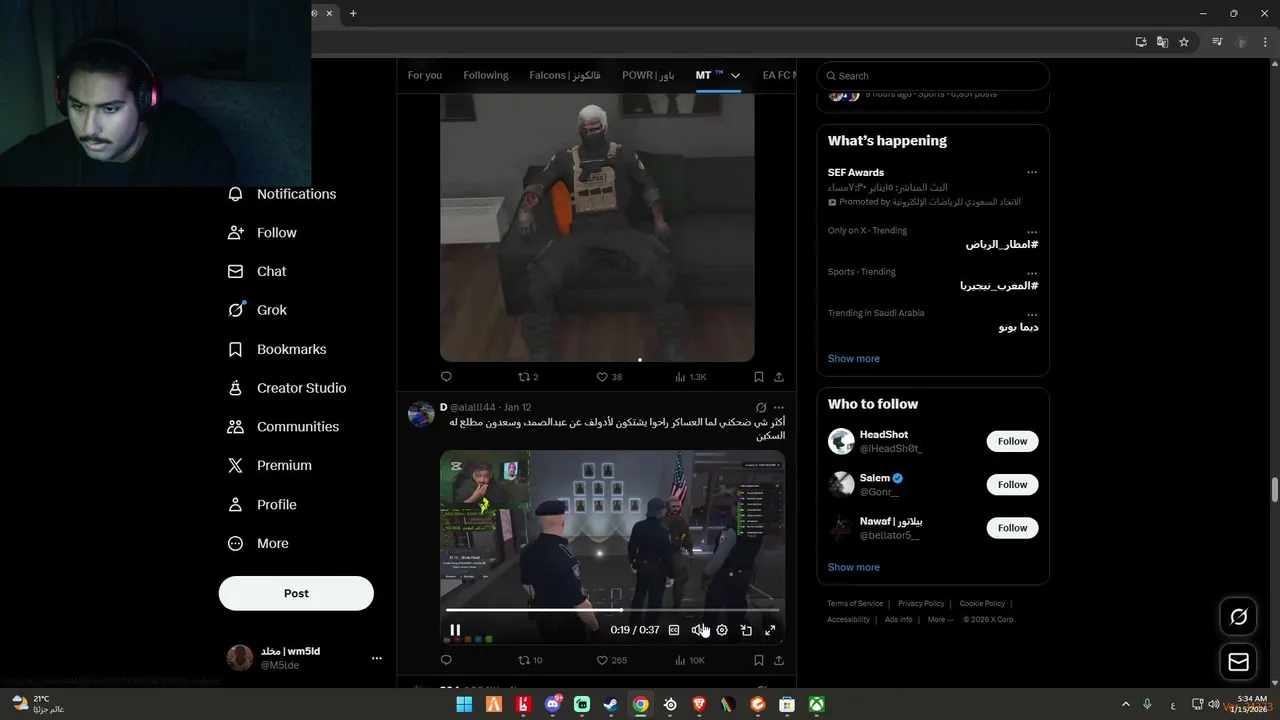Screen dimensions: 1280x720
Task: Open floating Grok button at bottom right
Action: coord(1238,617)
